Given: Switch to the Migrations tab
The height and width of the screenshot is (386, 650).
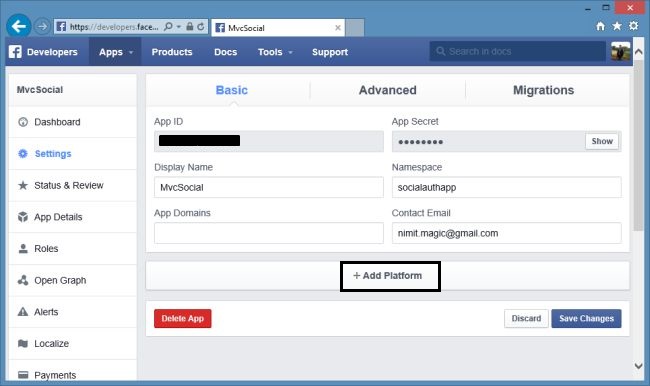Looking at the screenshot, I should [x=543, y=90].
